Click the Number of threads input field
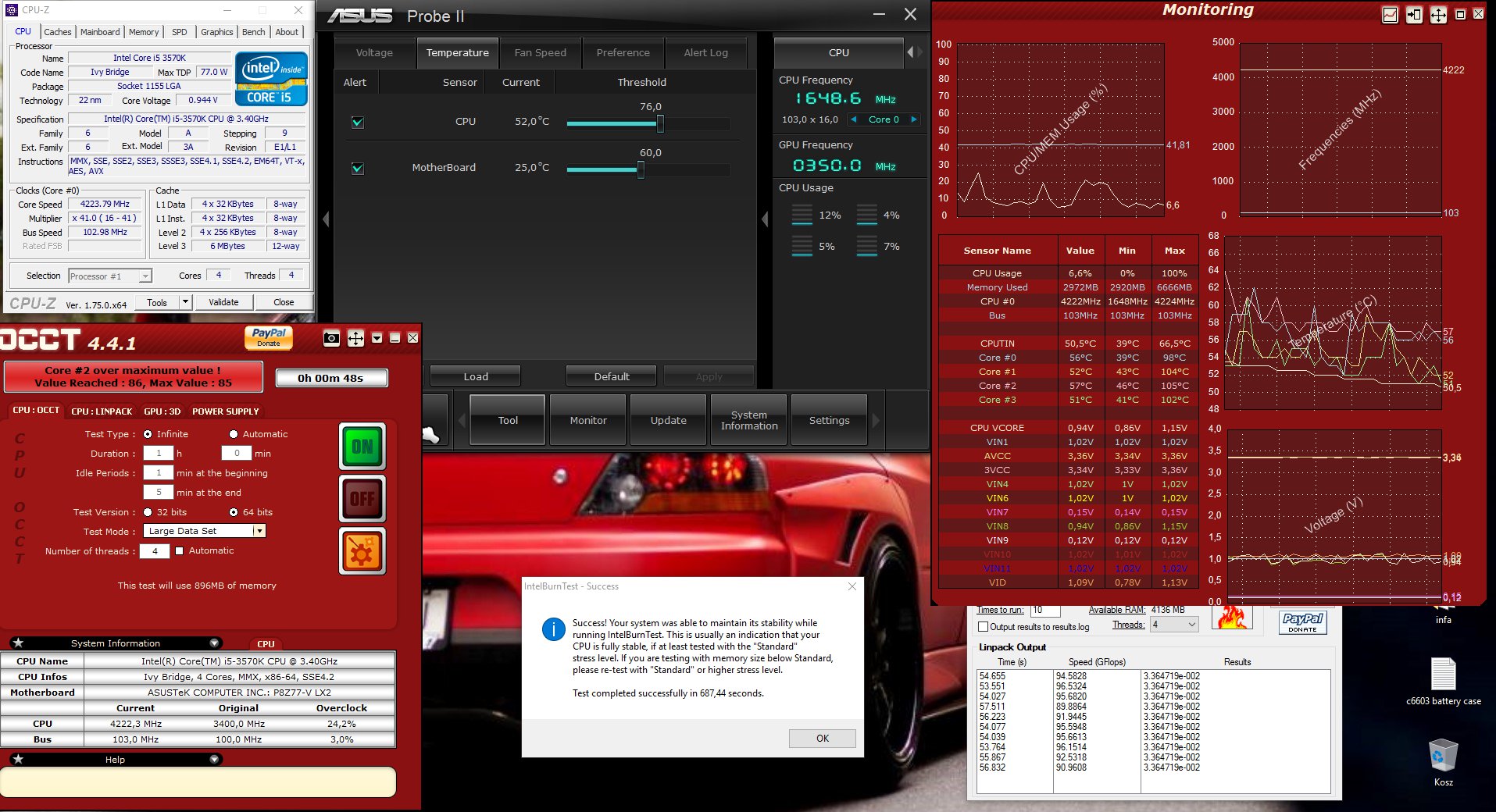 [x=155, y=551]
